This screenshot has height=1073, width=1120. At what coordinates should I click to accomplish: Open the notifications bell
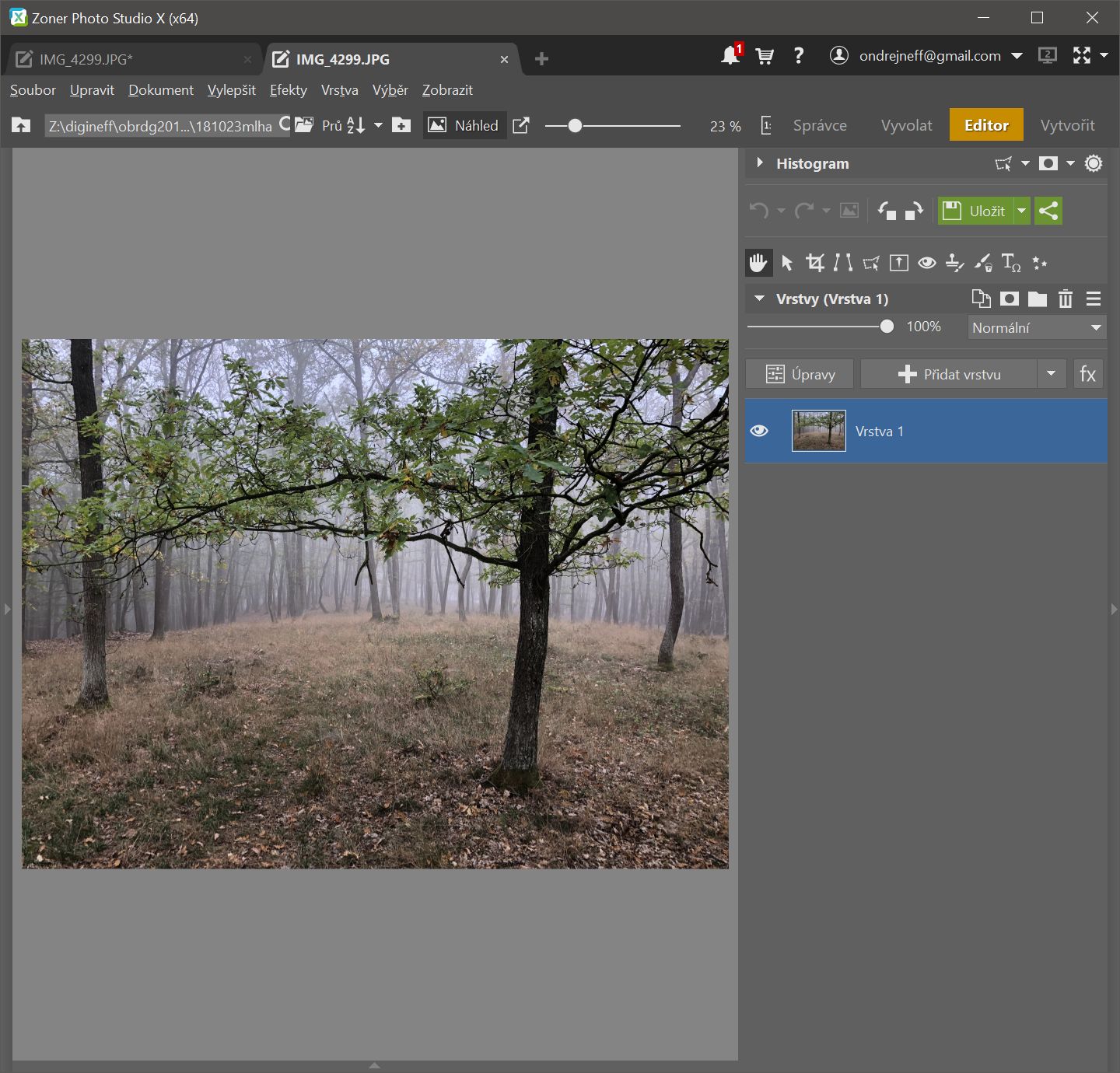coord(730,55)
